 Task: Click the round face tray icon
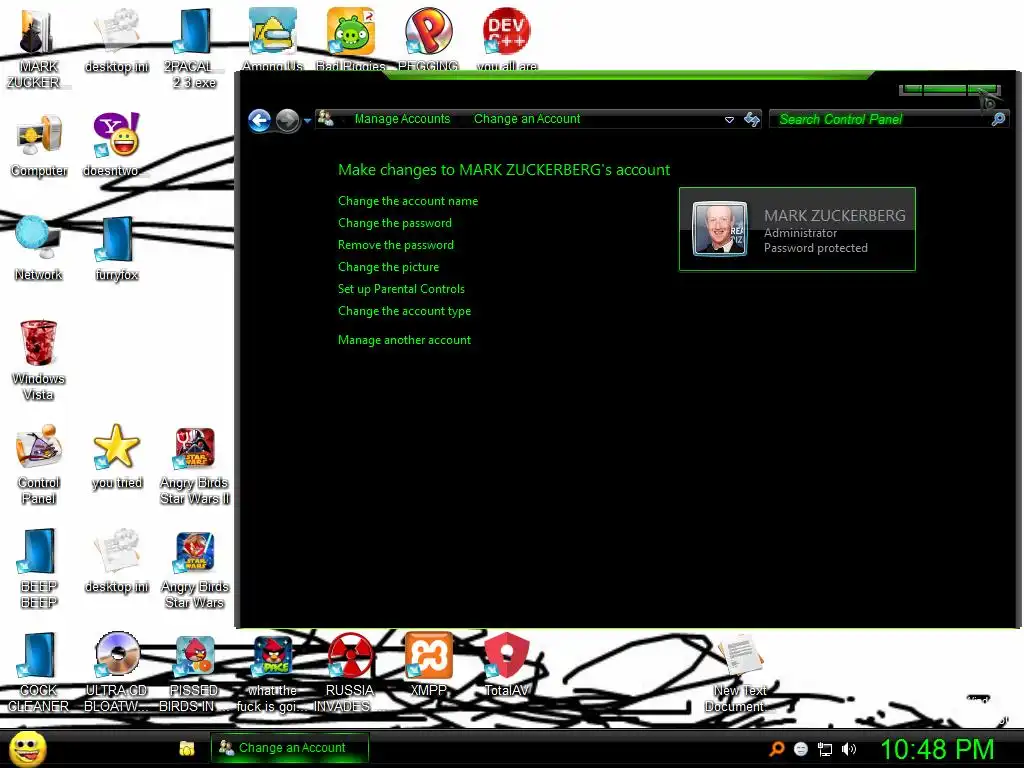tap(801, 749)
